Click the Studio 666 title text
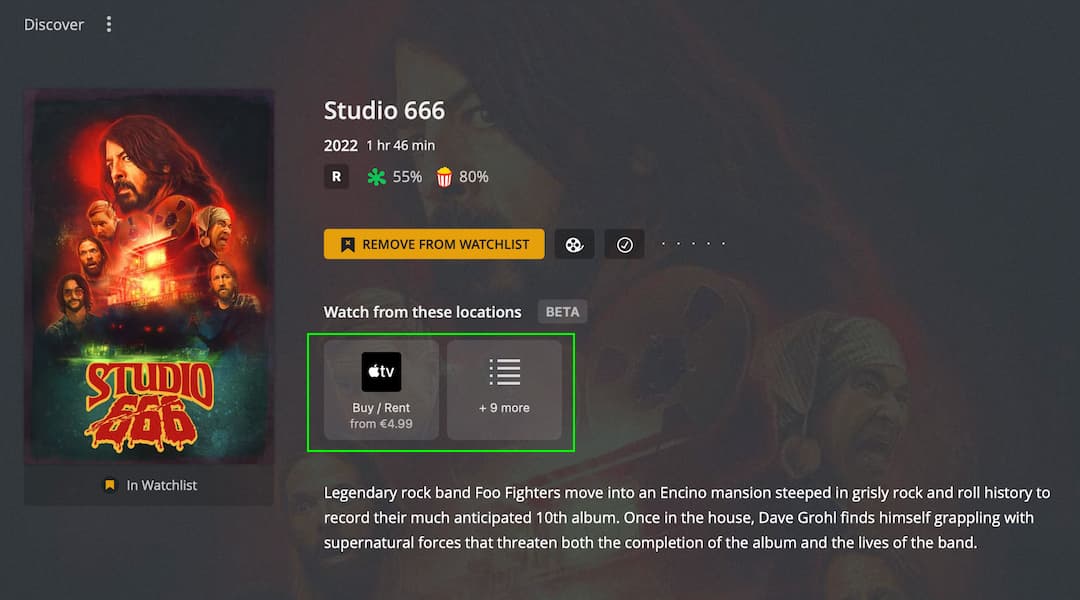 click(384, 110)
